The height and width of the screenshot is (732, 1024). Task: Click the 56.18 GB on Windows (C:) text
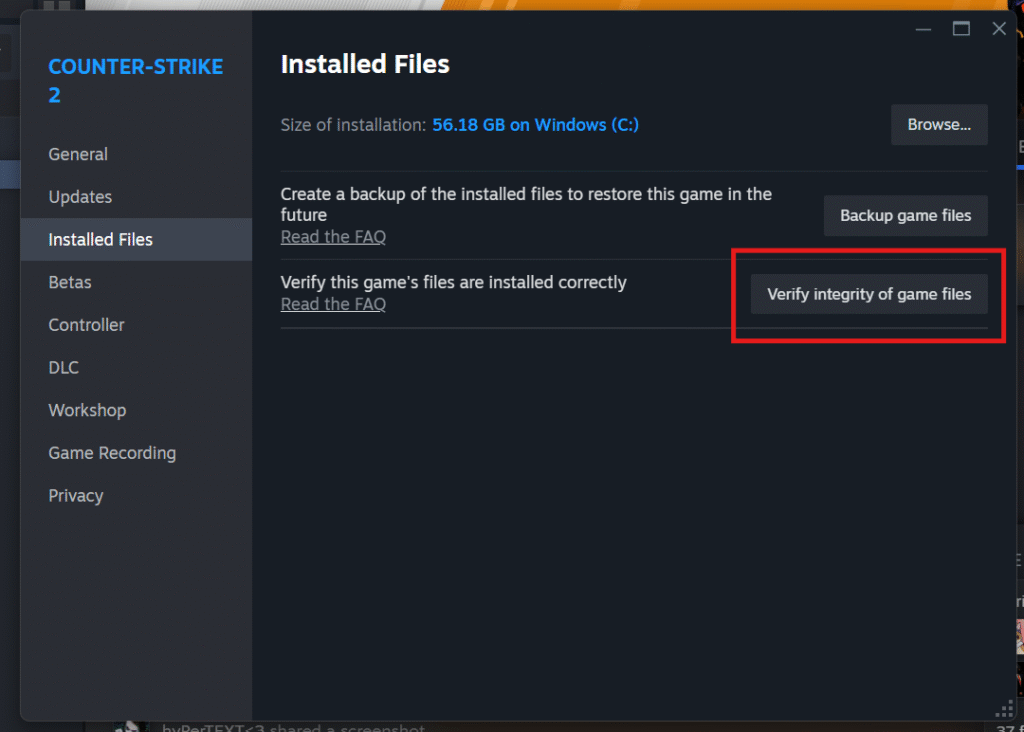tap(536, 125)
